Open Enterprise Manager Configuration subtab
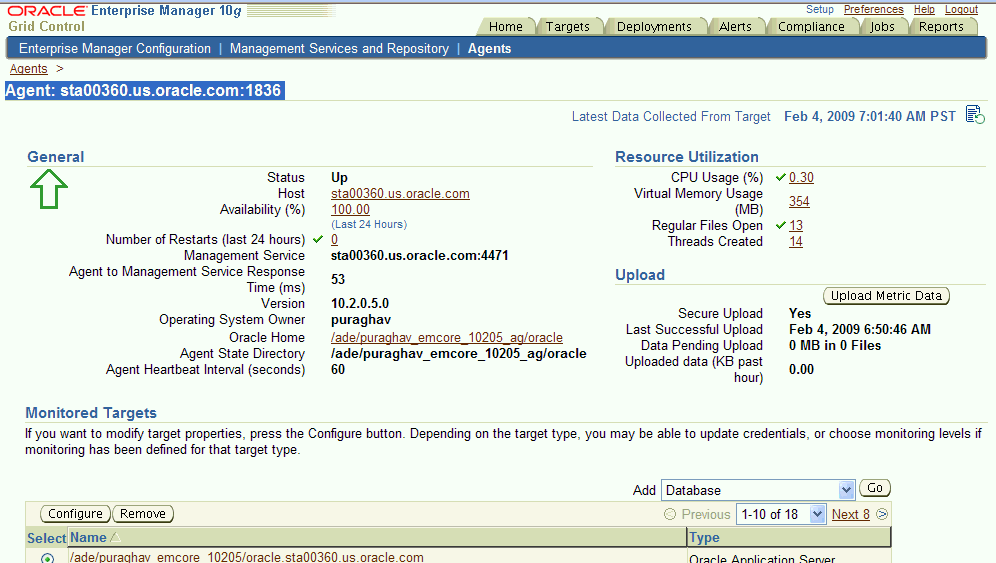 [115, 48]
